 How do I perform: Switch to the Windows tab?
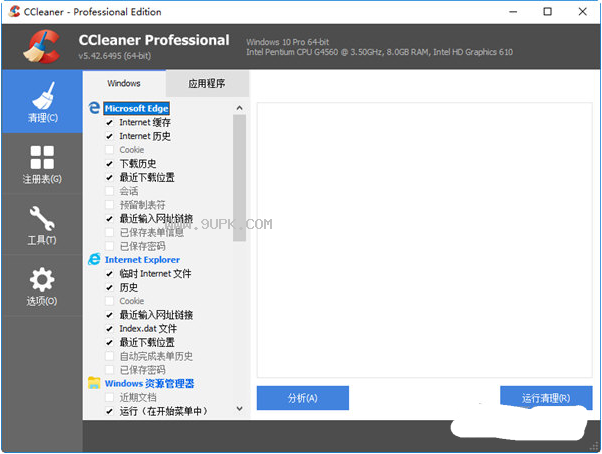[124, 83]
